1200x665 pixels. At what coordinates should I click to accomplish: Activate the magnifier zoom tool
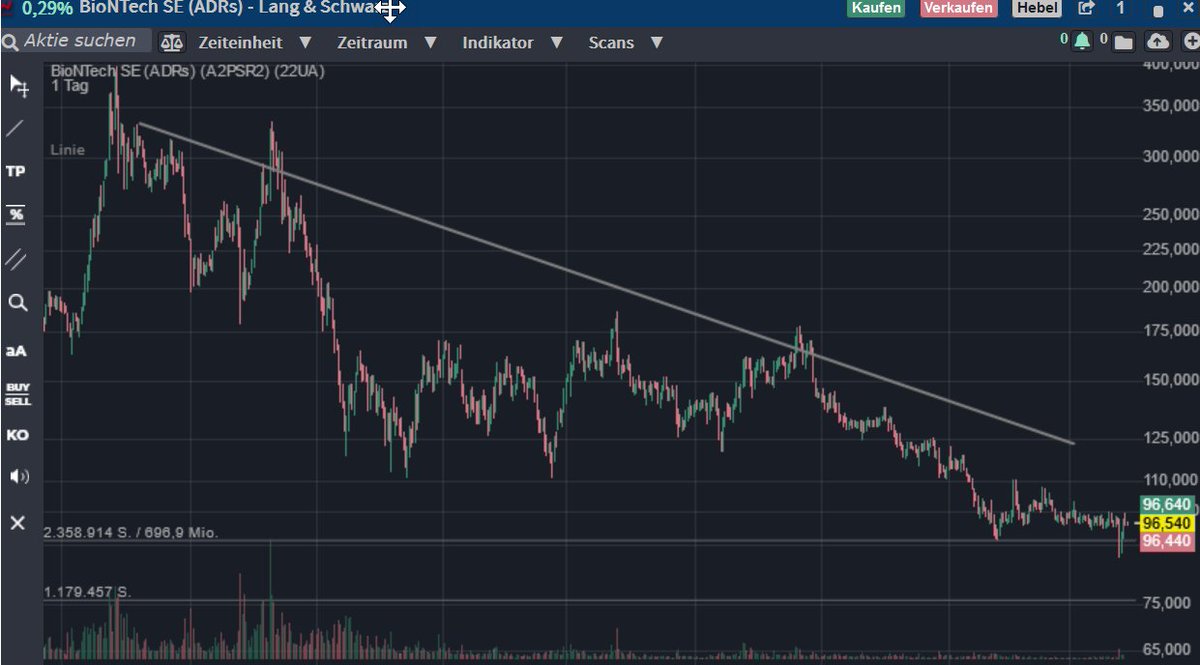17,303
